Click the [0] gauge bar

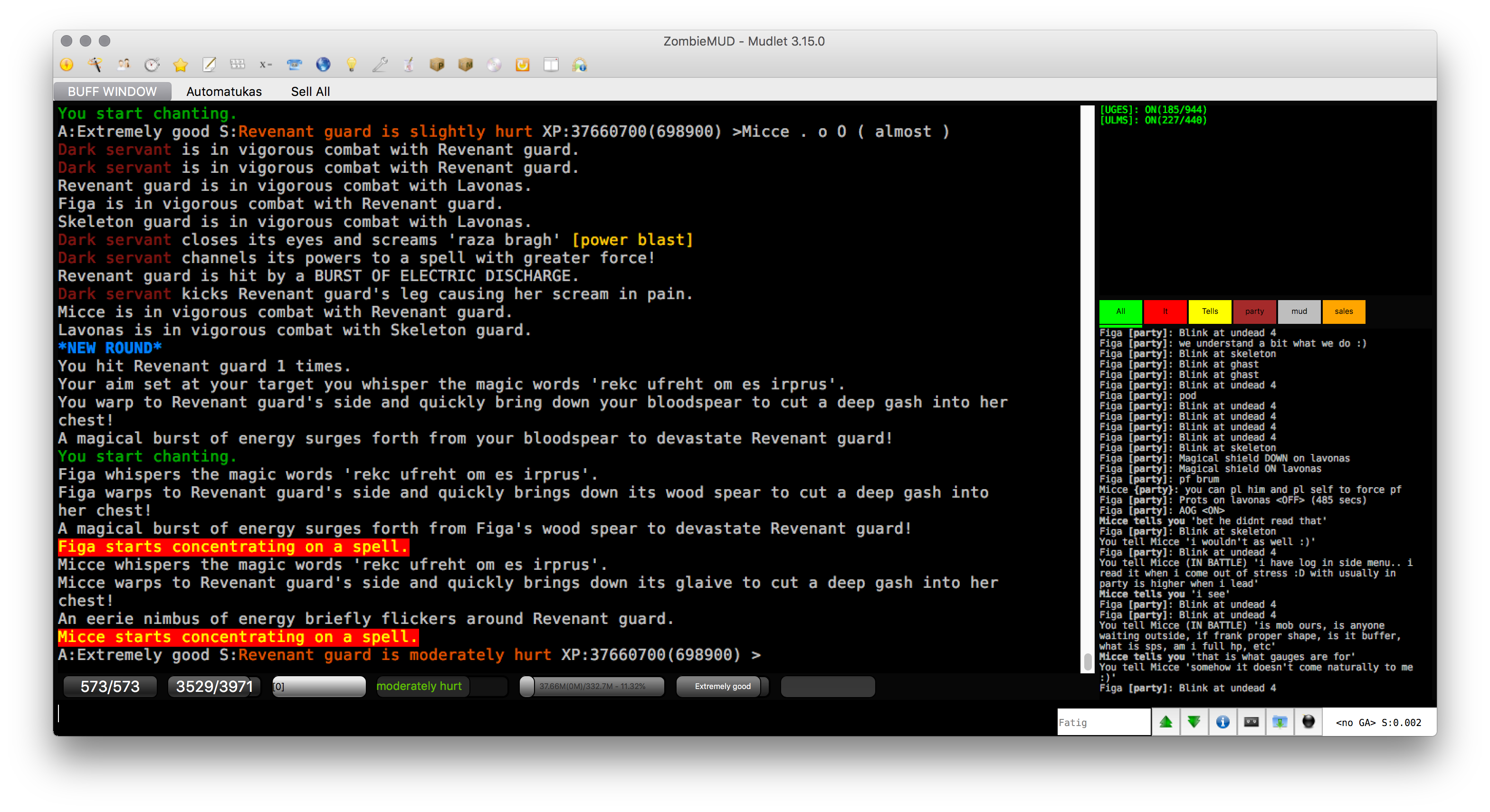[x=319, y=687]
